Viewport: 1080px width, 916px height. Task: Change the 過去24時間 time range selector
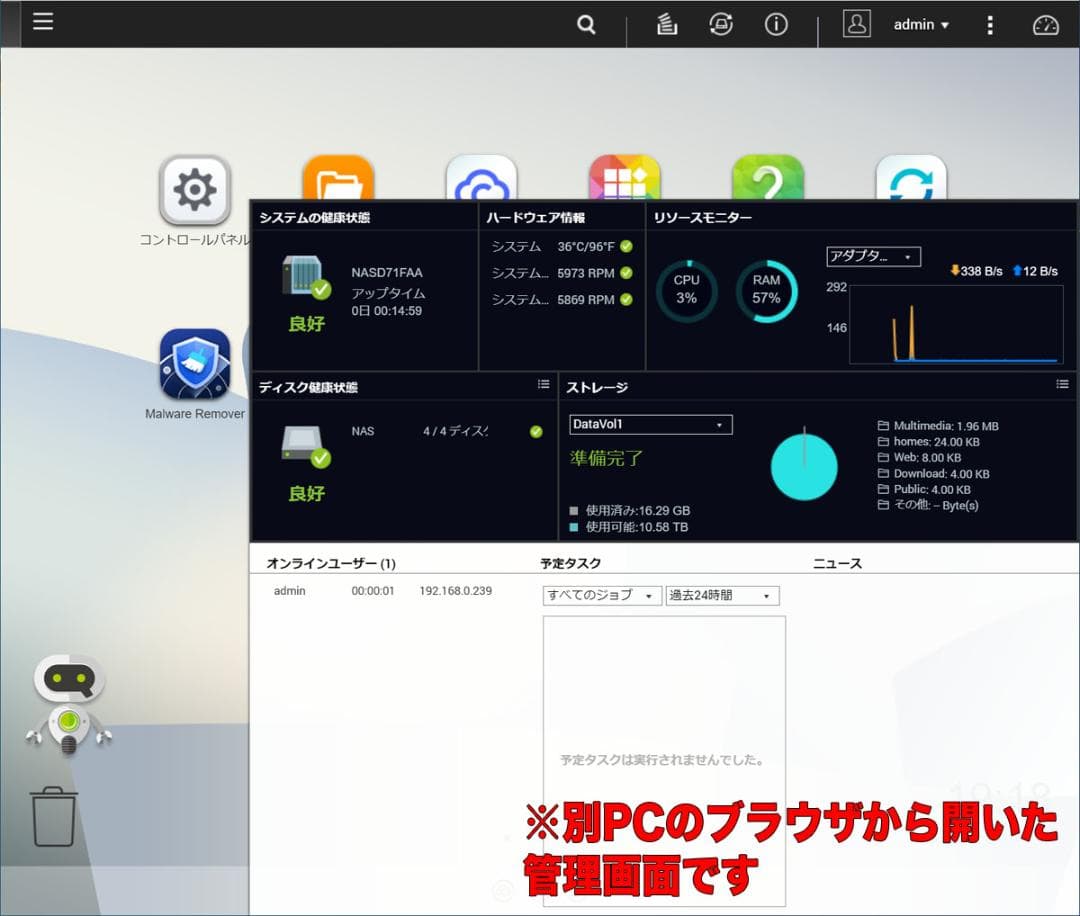722,595
